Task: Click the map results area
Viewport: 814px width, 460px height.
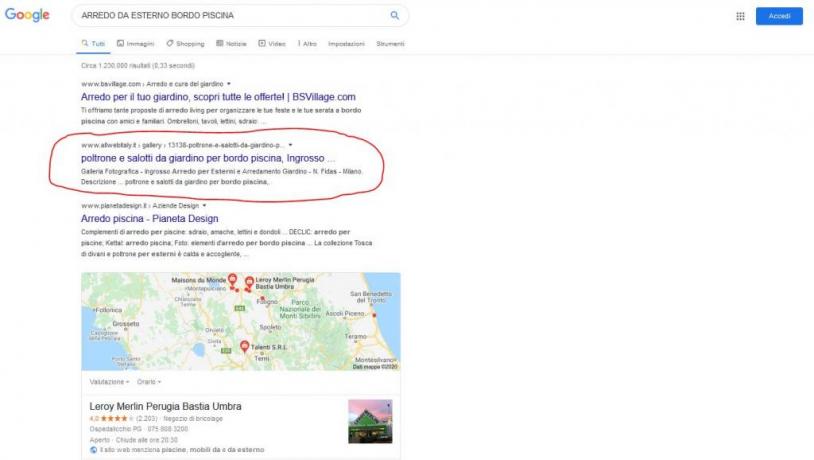Action: tap(241, 321)
